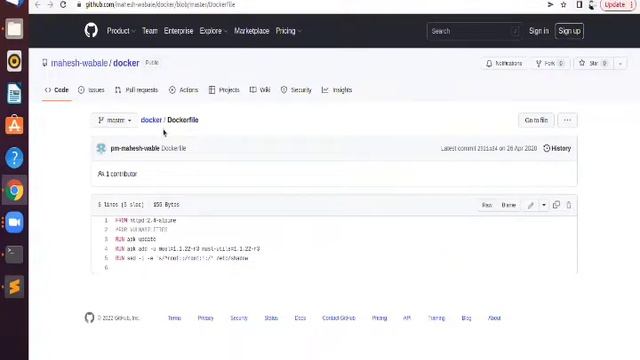
Task: Open the API footer link
Action: (x=407, y=318)
